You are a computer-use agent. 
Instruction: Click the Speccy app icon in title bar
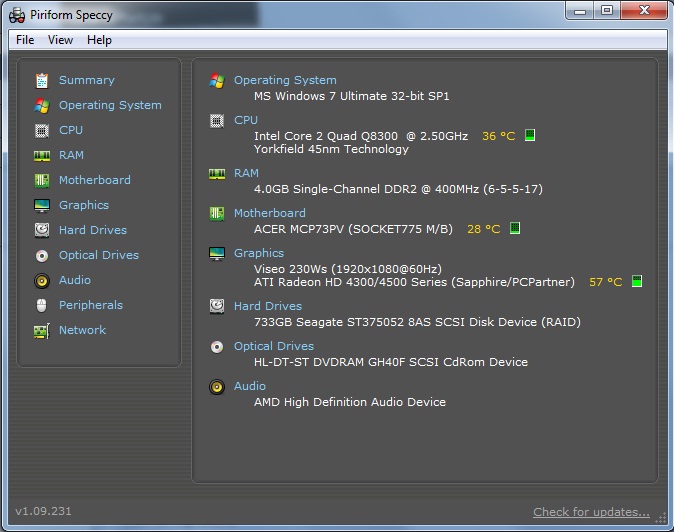click(x=17, y=15)
